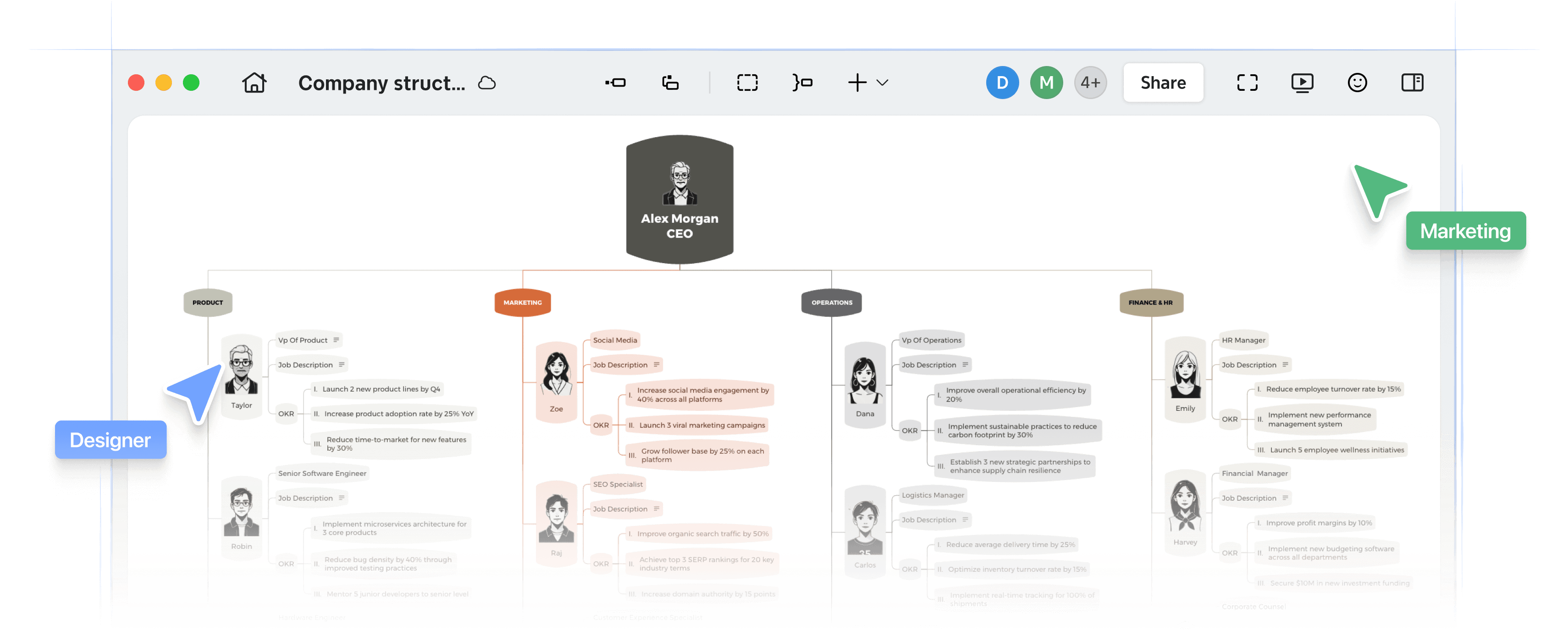This screenshot has height=630, width=1568.
Task: Click the frame selection tool icon
Action: [747, 82]
